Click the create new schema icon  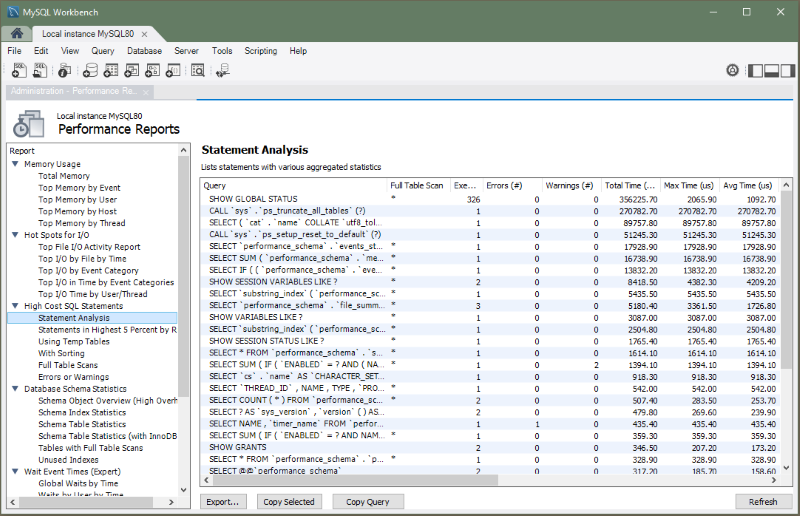coord(91,70)
